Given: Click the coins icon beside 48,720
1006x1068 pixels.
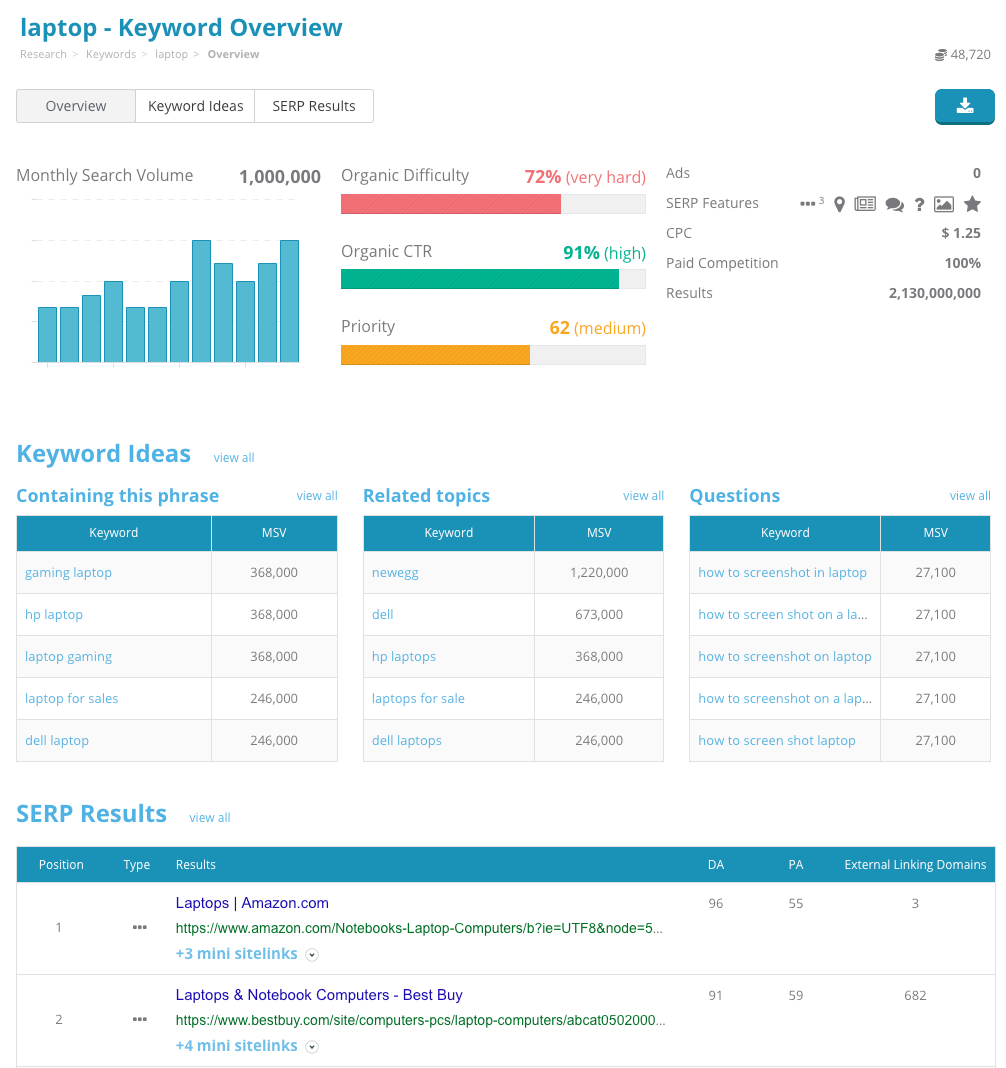Looking at the screenshot, I should point(939,54).
